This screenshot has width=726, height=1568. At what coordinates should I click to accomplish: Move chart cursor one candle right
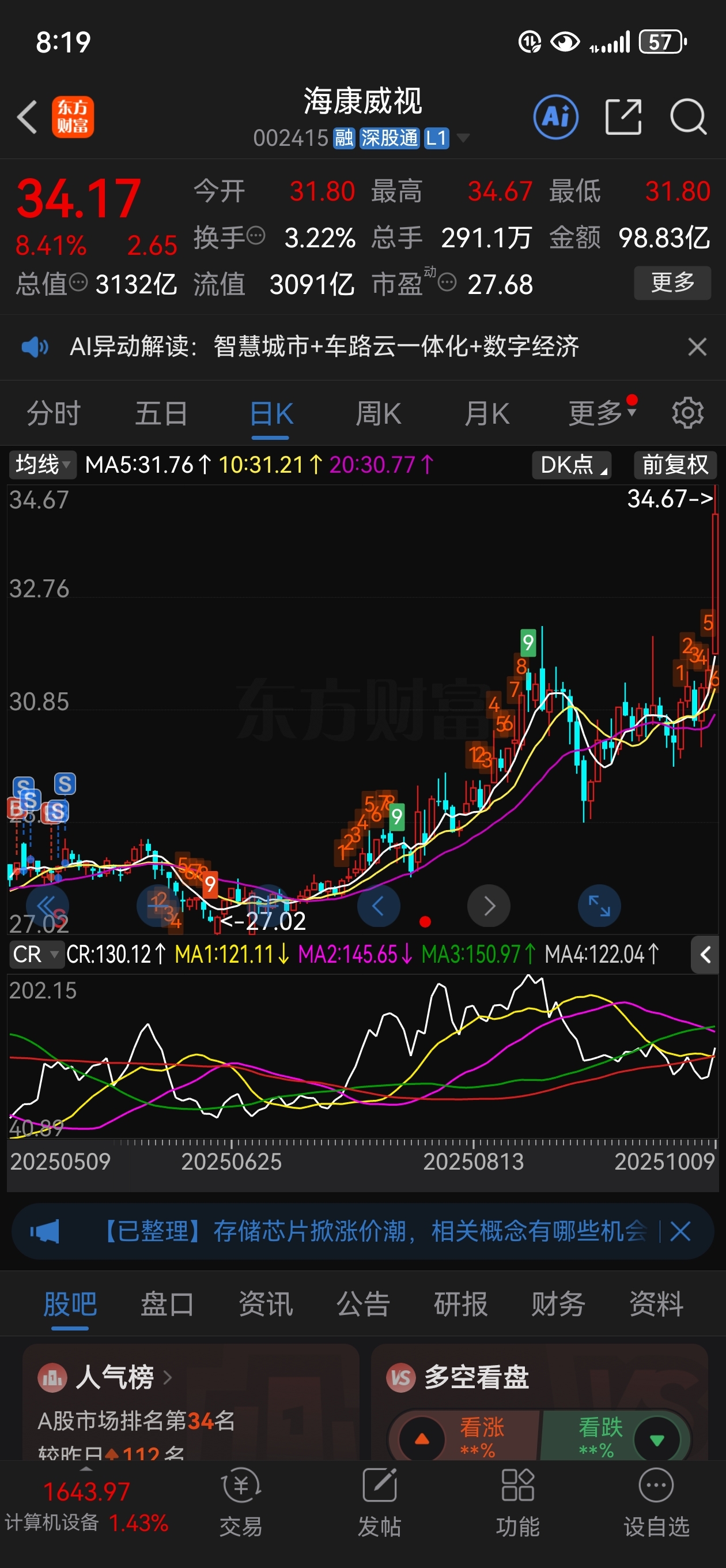click(489, 906)
